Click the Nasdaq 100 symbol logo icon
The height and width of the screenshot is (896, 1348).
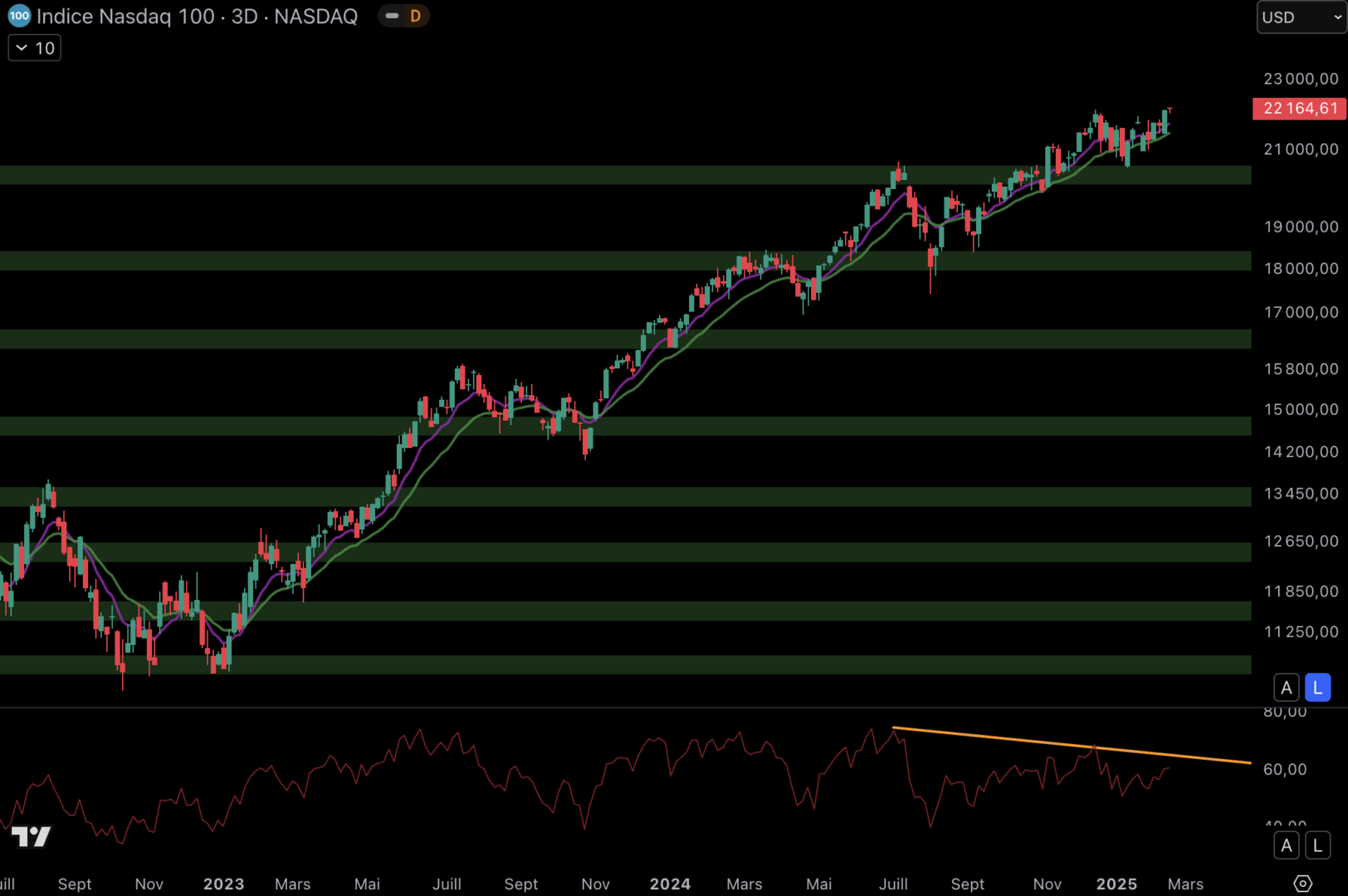pos(19,16)
